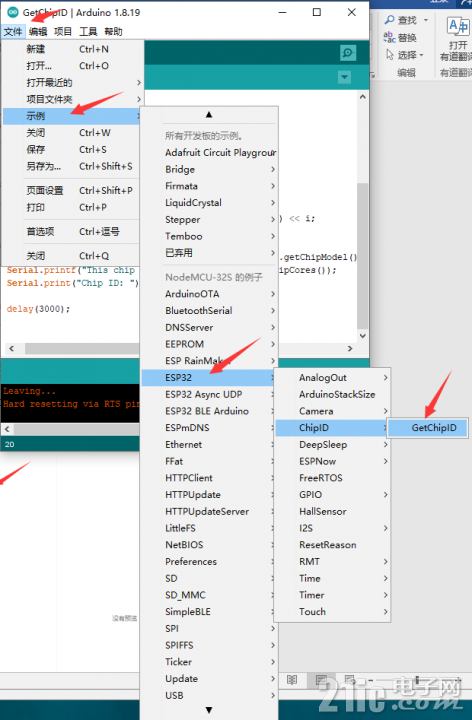472x720 pixels.
Task: Click 查找 find icon in Word ribbon
Action: [x=390, y=20]
